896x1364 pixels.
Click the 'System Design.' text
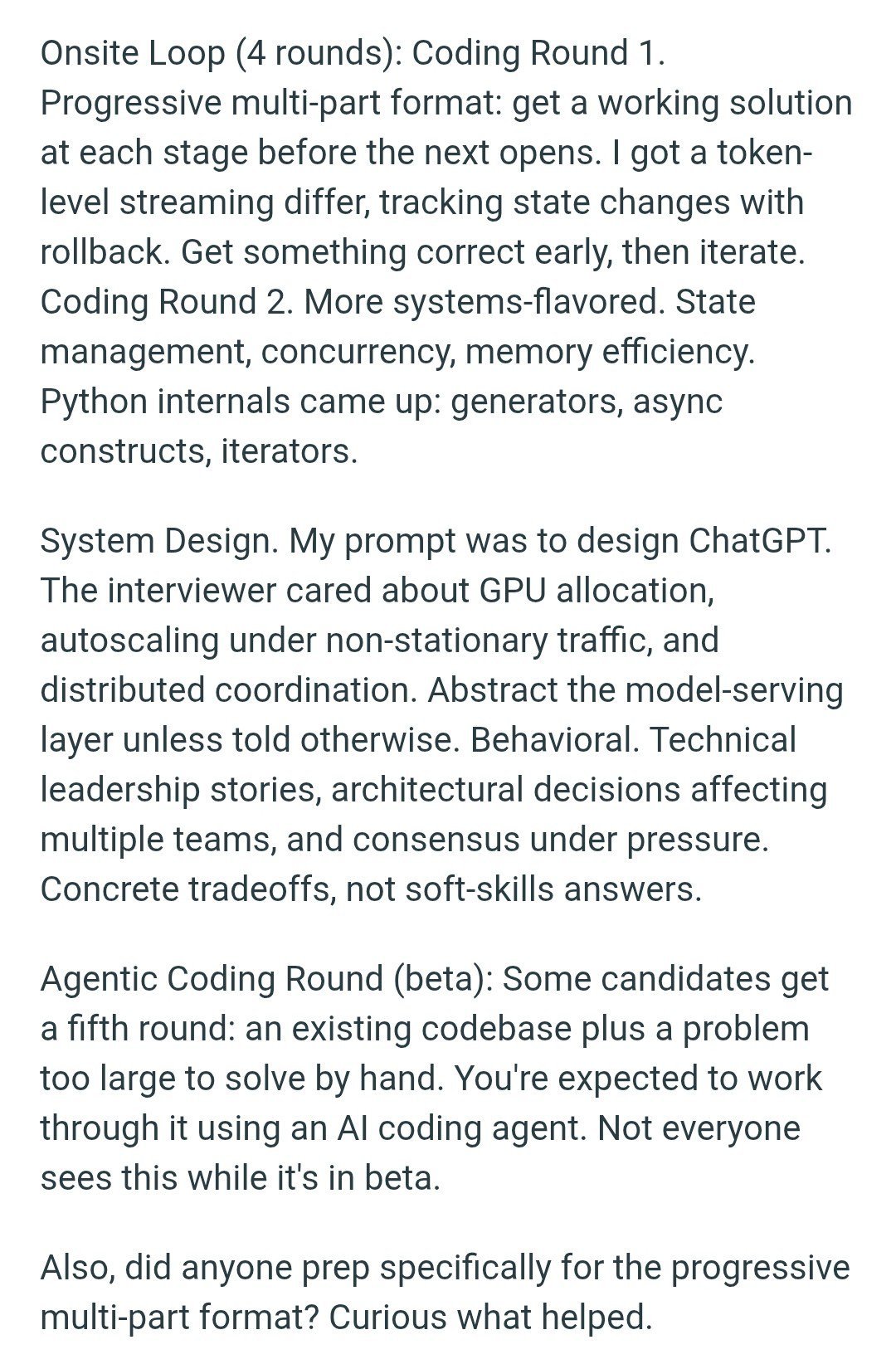[159, 541]
